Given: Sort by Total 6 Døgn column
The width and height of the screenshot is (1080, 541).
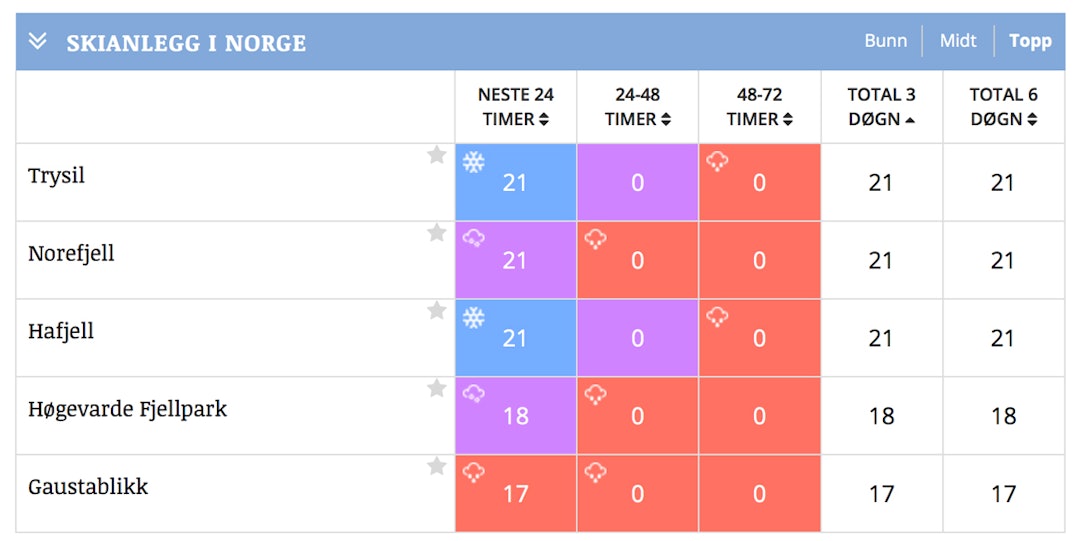Looking at the screenshot, I should pos(1003,107).
